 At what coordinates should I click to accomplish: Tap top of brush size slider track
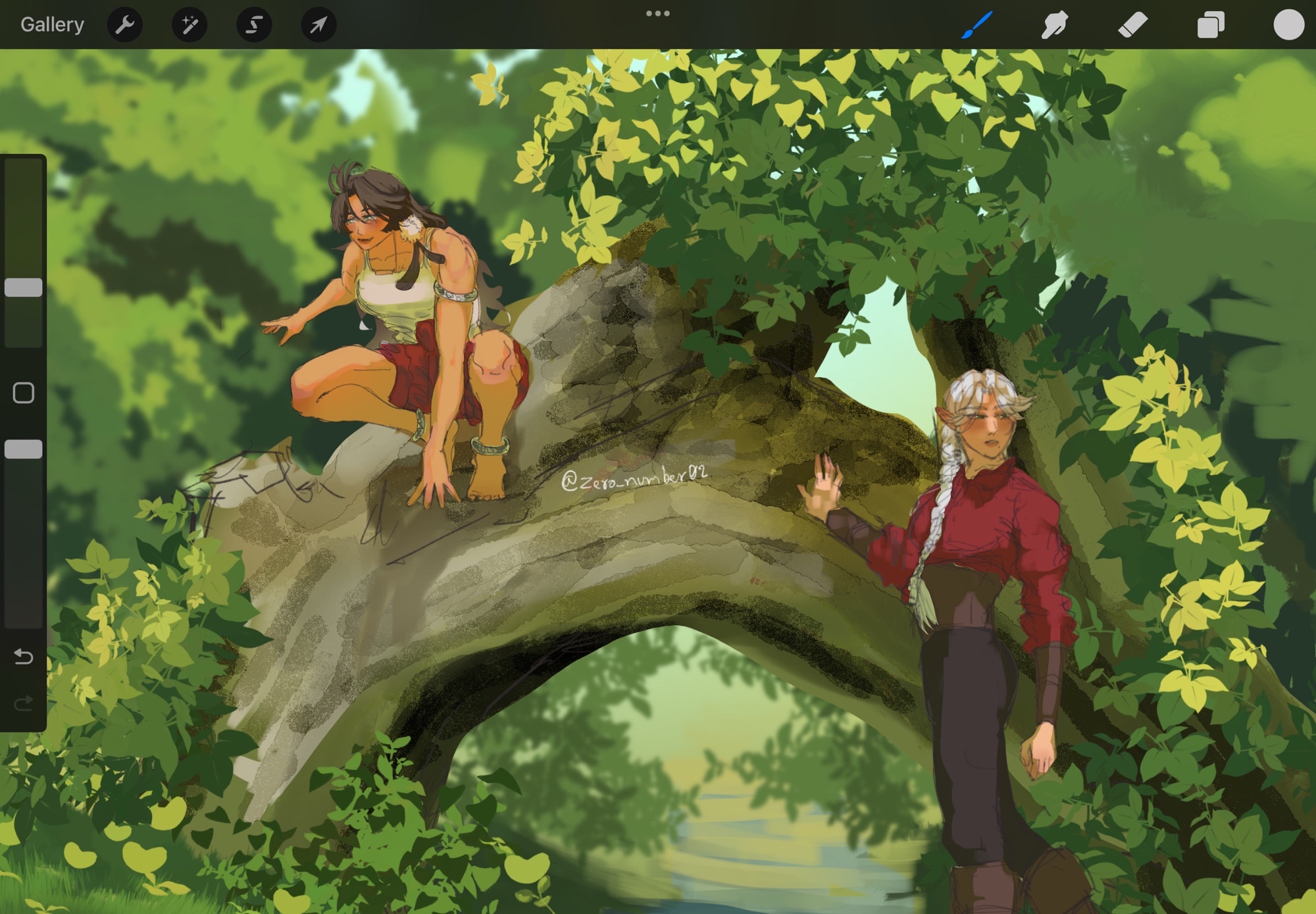point(24,168)
